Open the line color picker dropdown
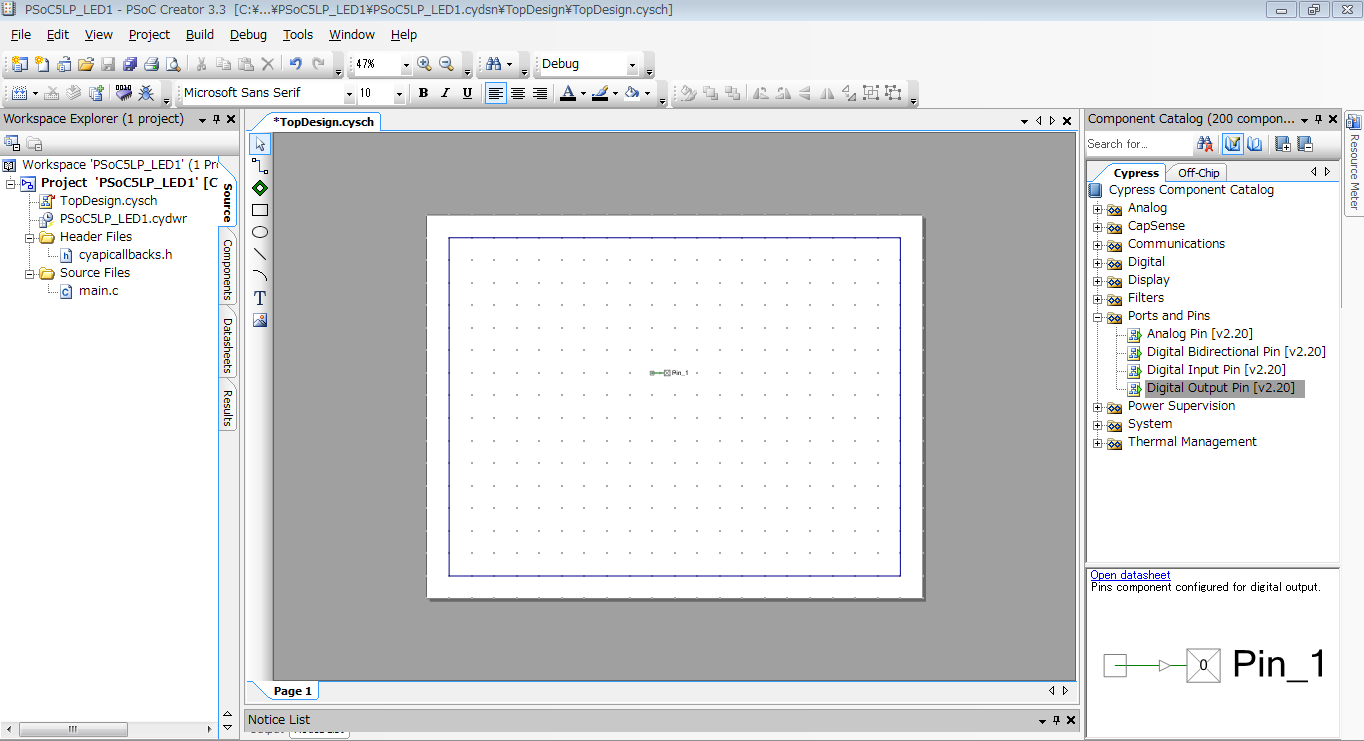 615,94
